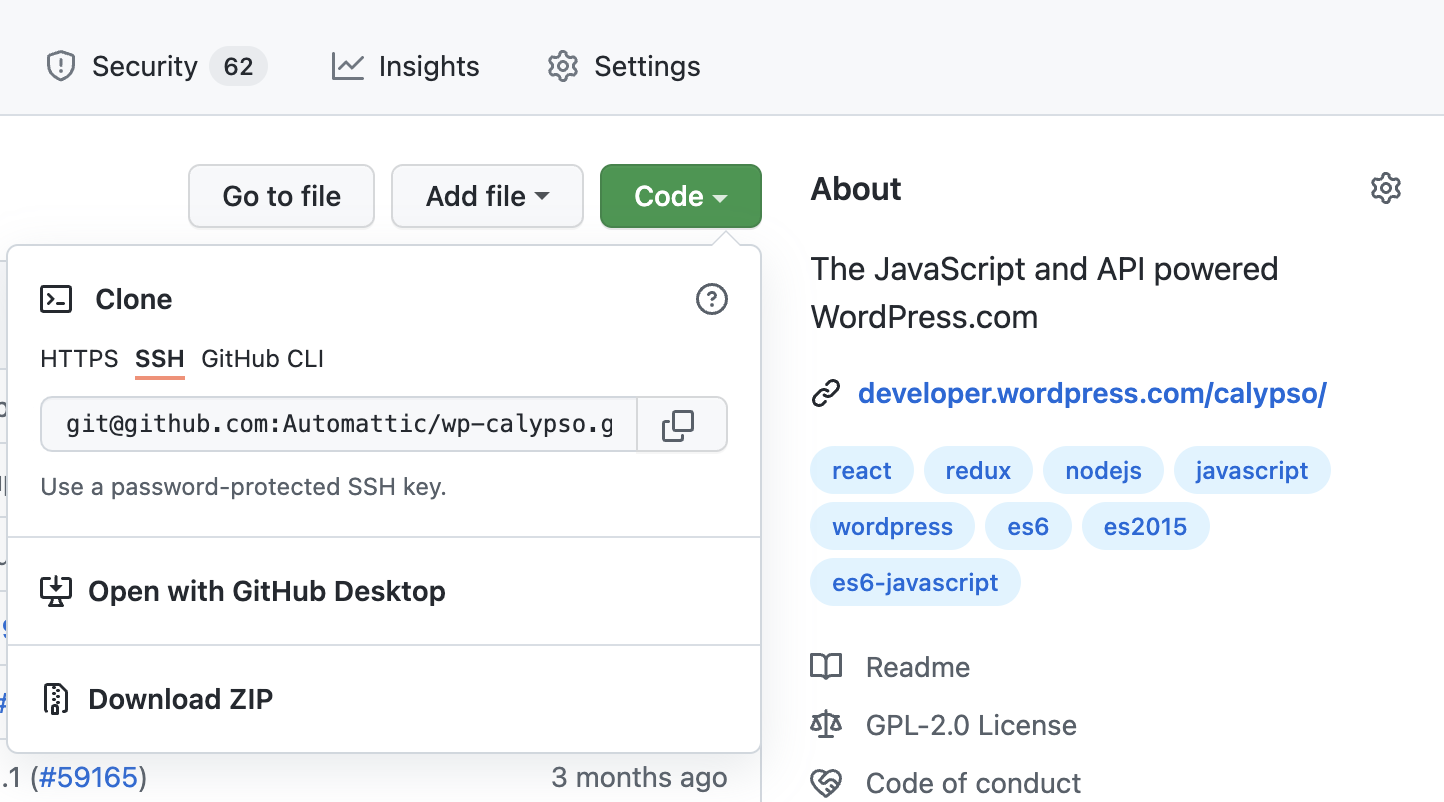Edit About details with gear icon
This screenshot has width=1444, height=802.
1386,188
